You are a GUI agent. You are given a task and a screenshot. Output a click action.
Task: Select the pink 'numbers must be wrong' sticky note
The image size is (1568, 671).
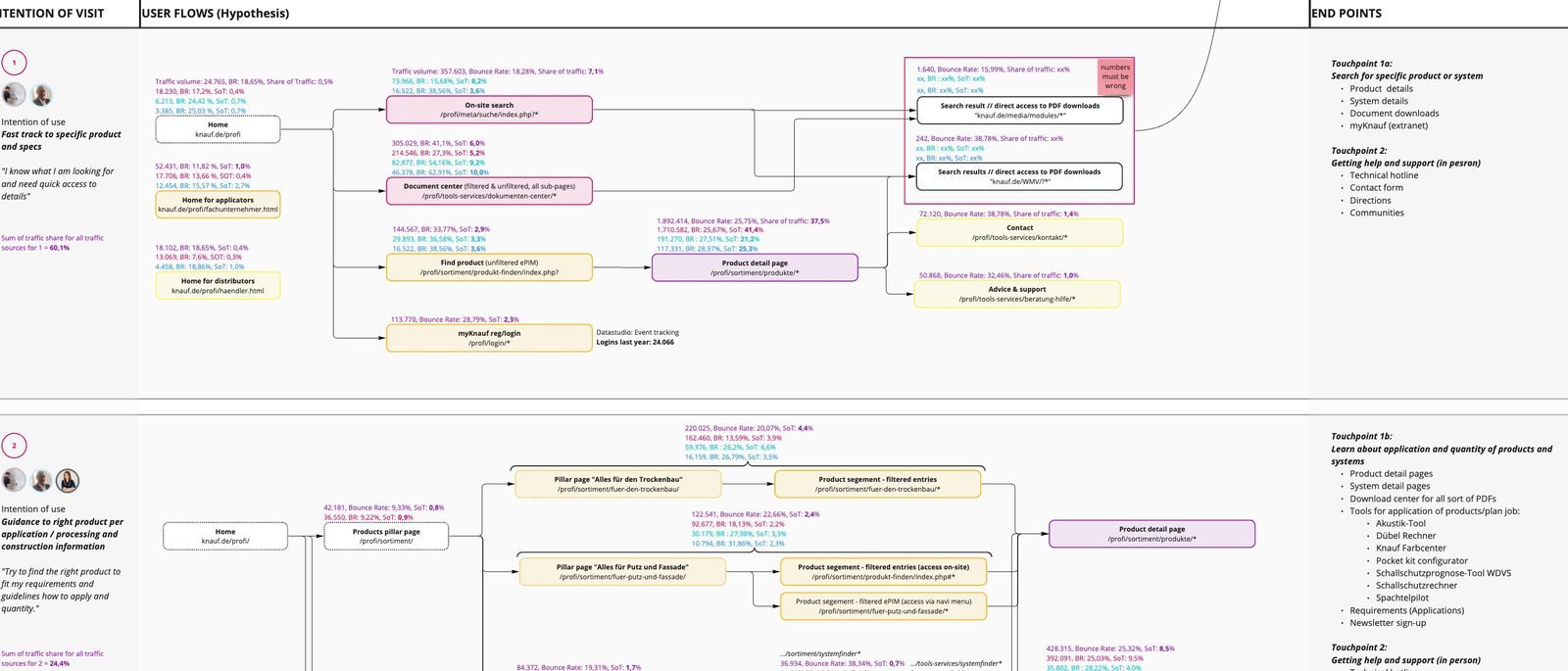(1115, 76)
